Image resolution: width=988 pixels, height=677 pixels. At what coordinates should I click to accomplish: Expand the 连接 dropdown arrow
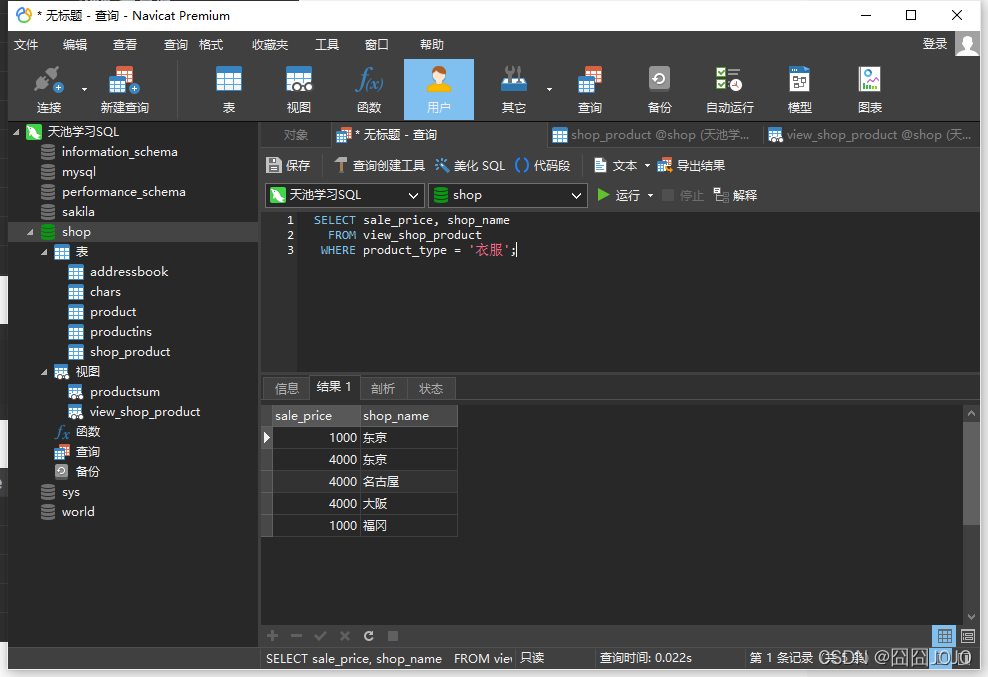pos(84,90)
